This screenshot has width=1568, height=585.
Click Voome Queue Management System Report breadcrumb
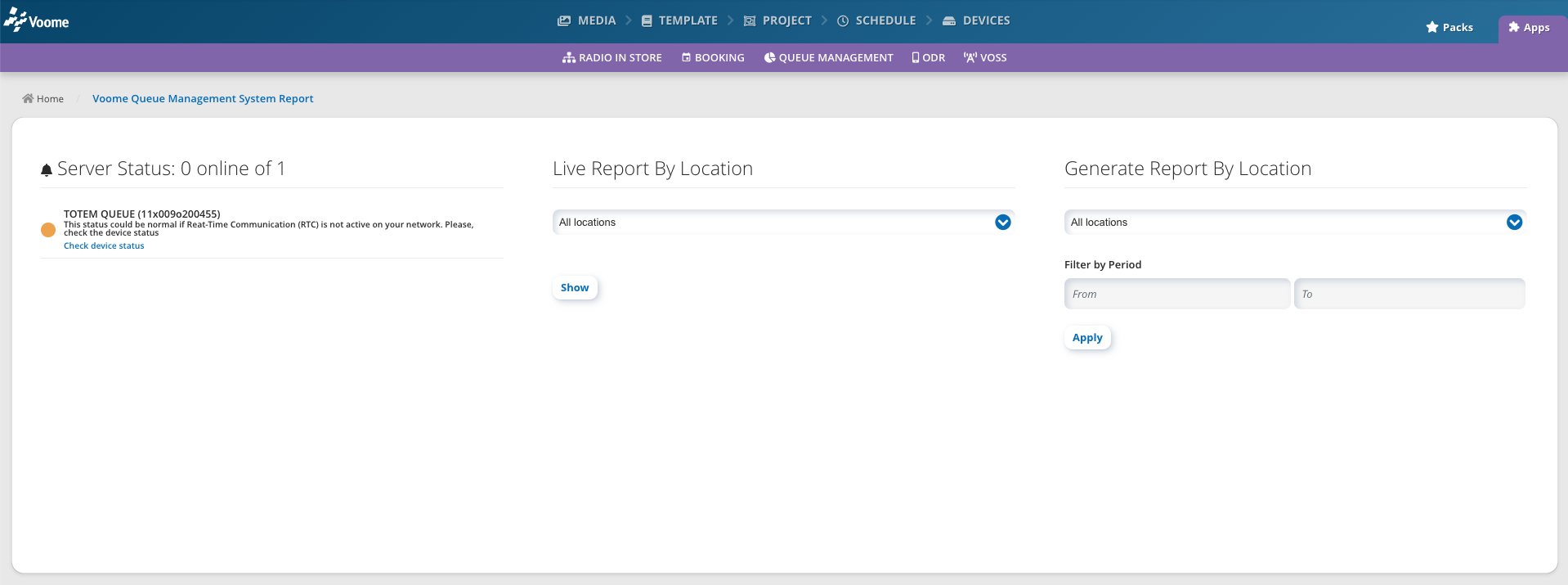[x=203, y=99]
